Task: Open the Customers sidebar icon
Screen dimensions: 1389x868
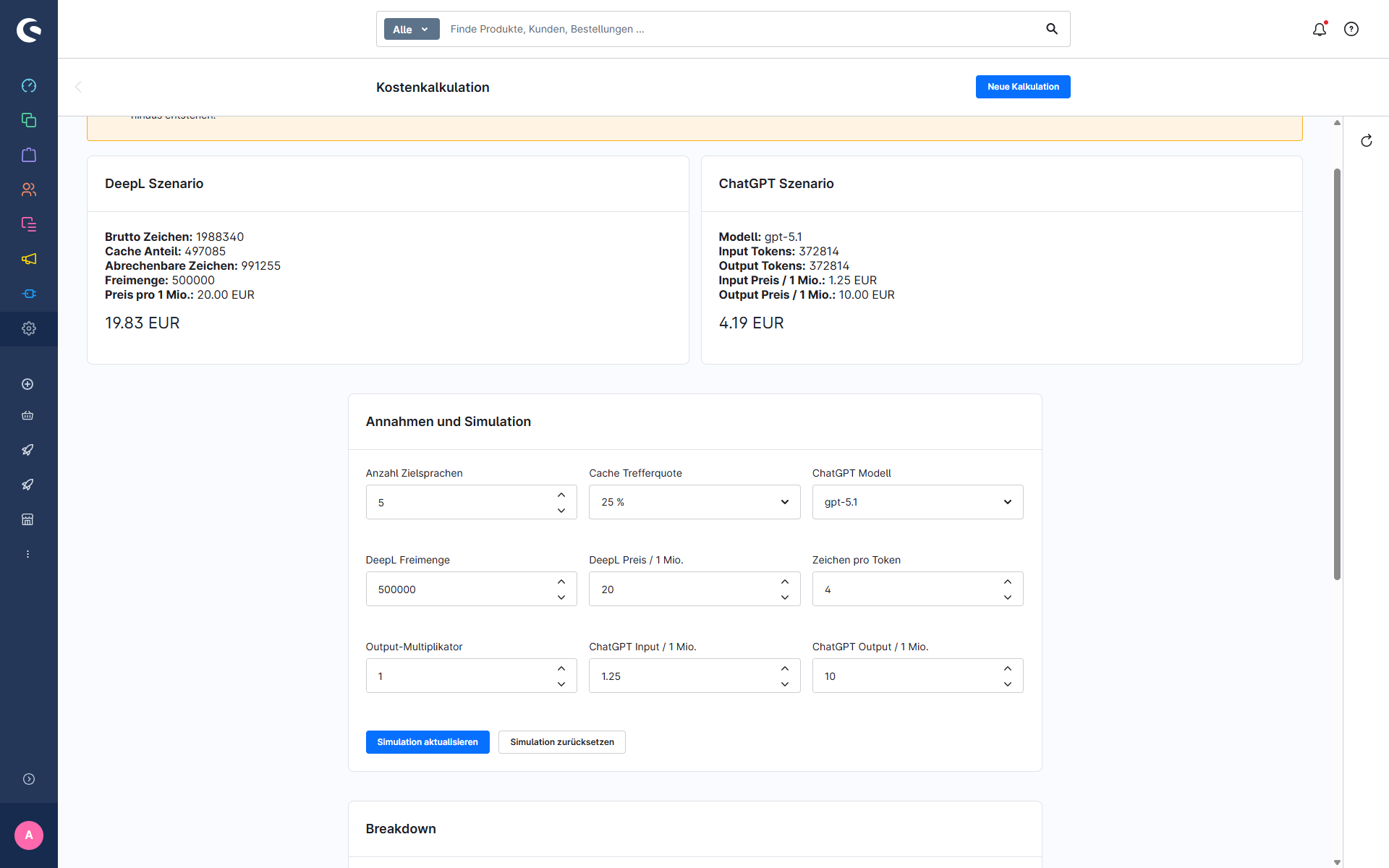Action: [x=29, y=190]
